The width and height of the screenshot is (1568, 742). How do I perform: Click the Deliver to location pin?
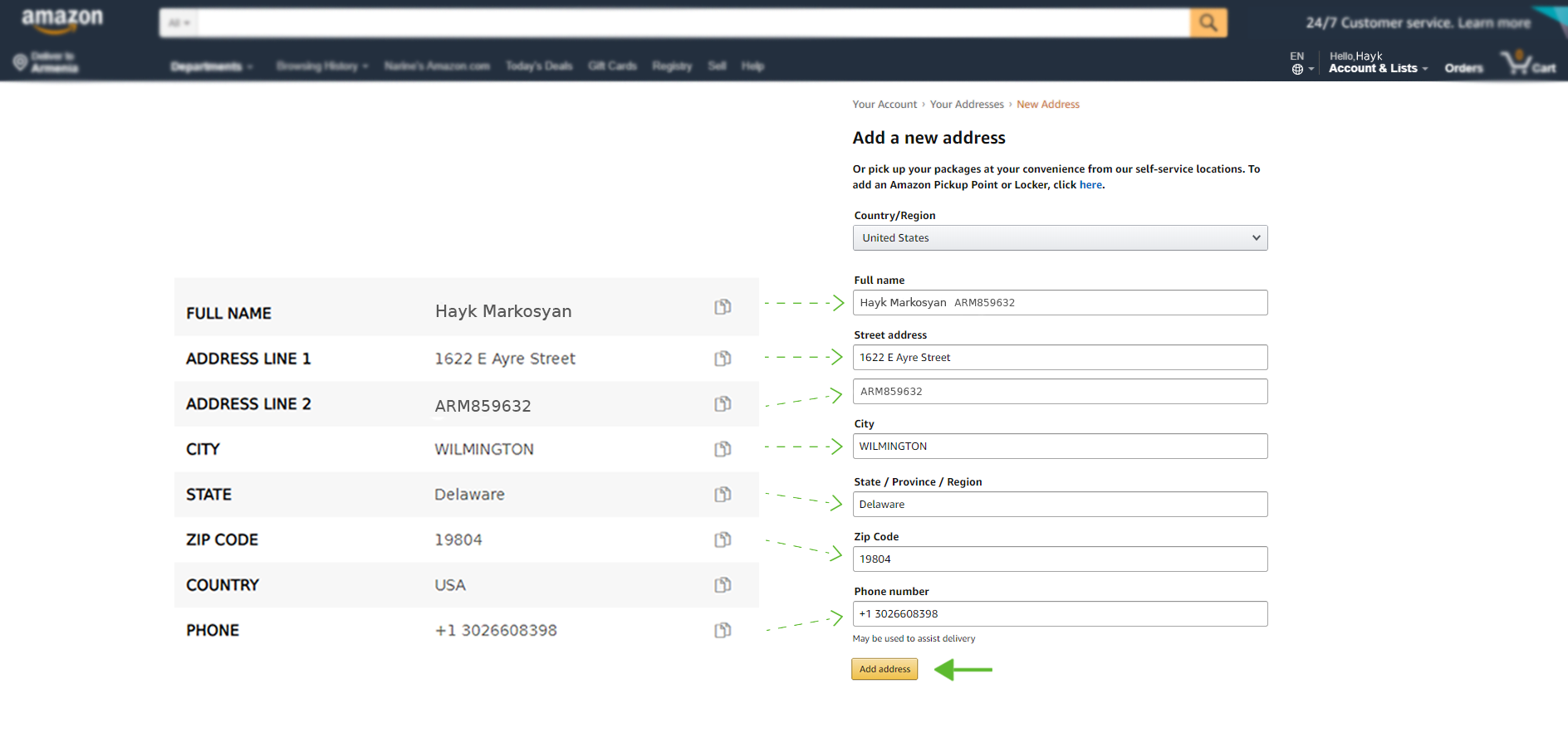tap(21, 62)
